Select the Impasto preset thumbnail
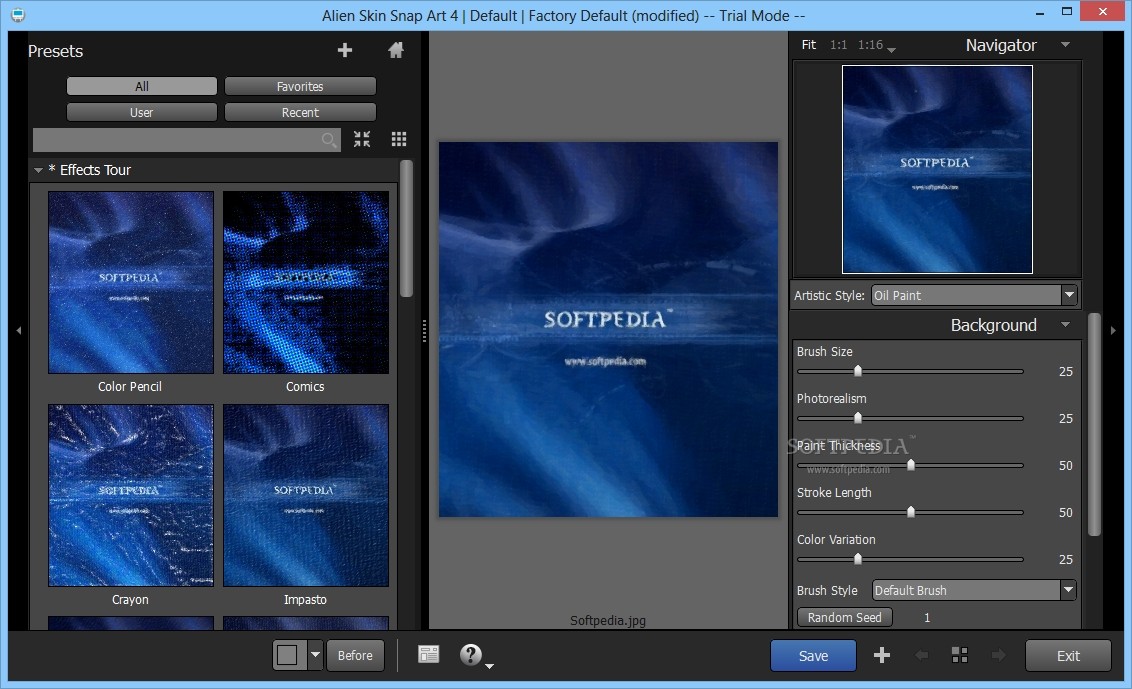The image size is (1132, 689). point(305,495)
